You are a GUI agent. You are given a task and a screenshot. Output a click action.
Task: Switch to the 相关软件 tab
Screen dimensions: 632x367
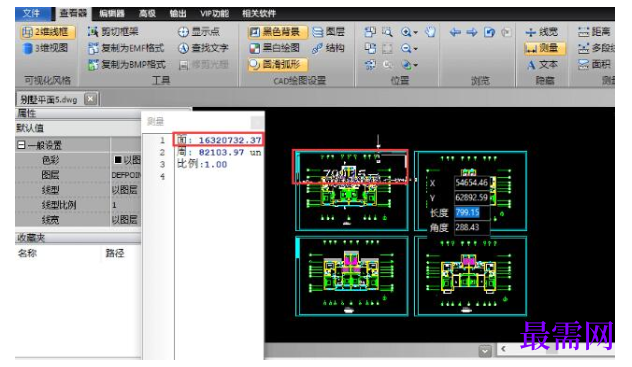(x=259, y=13)
